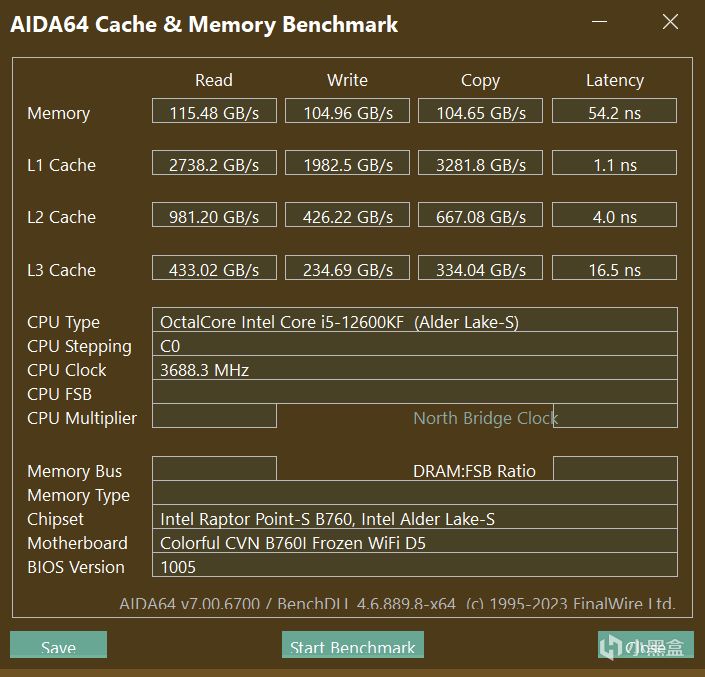Select L1 Cache Latency value 1.1 ns
705x677 pixels.
click(614, 163)
